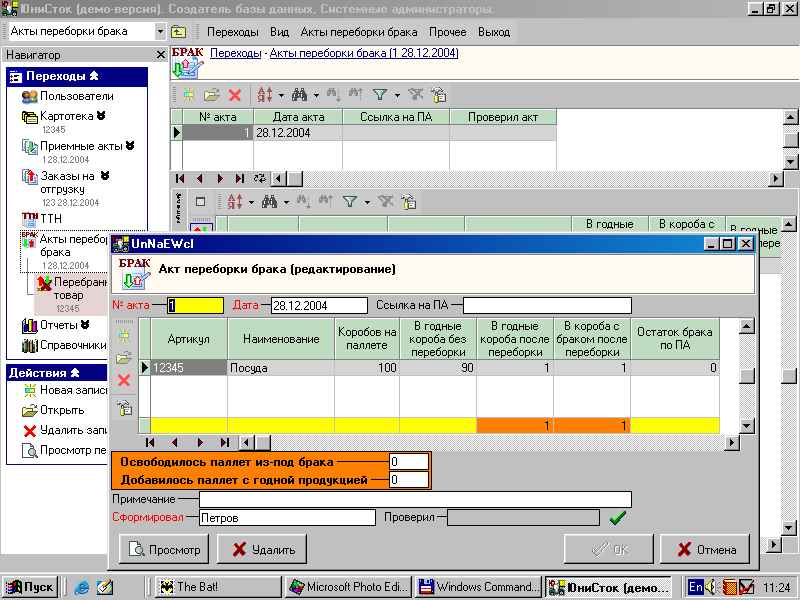Click the speaker volume icon in system tray
The image size is (800, 600).
(710, 587)
